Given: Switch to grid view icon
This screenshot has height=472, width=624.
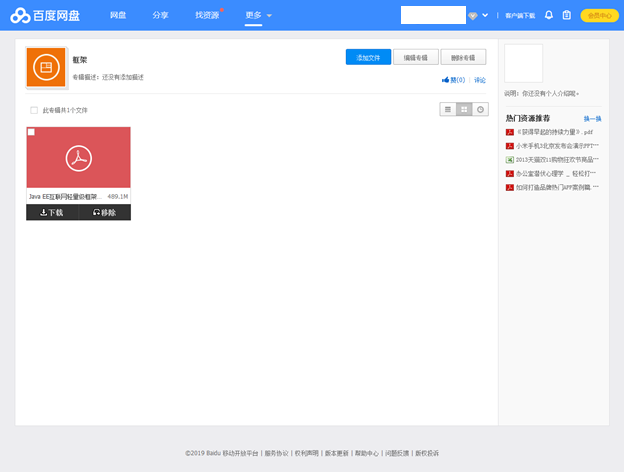Looking at the screenshot, I should pos(464,109).
